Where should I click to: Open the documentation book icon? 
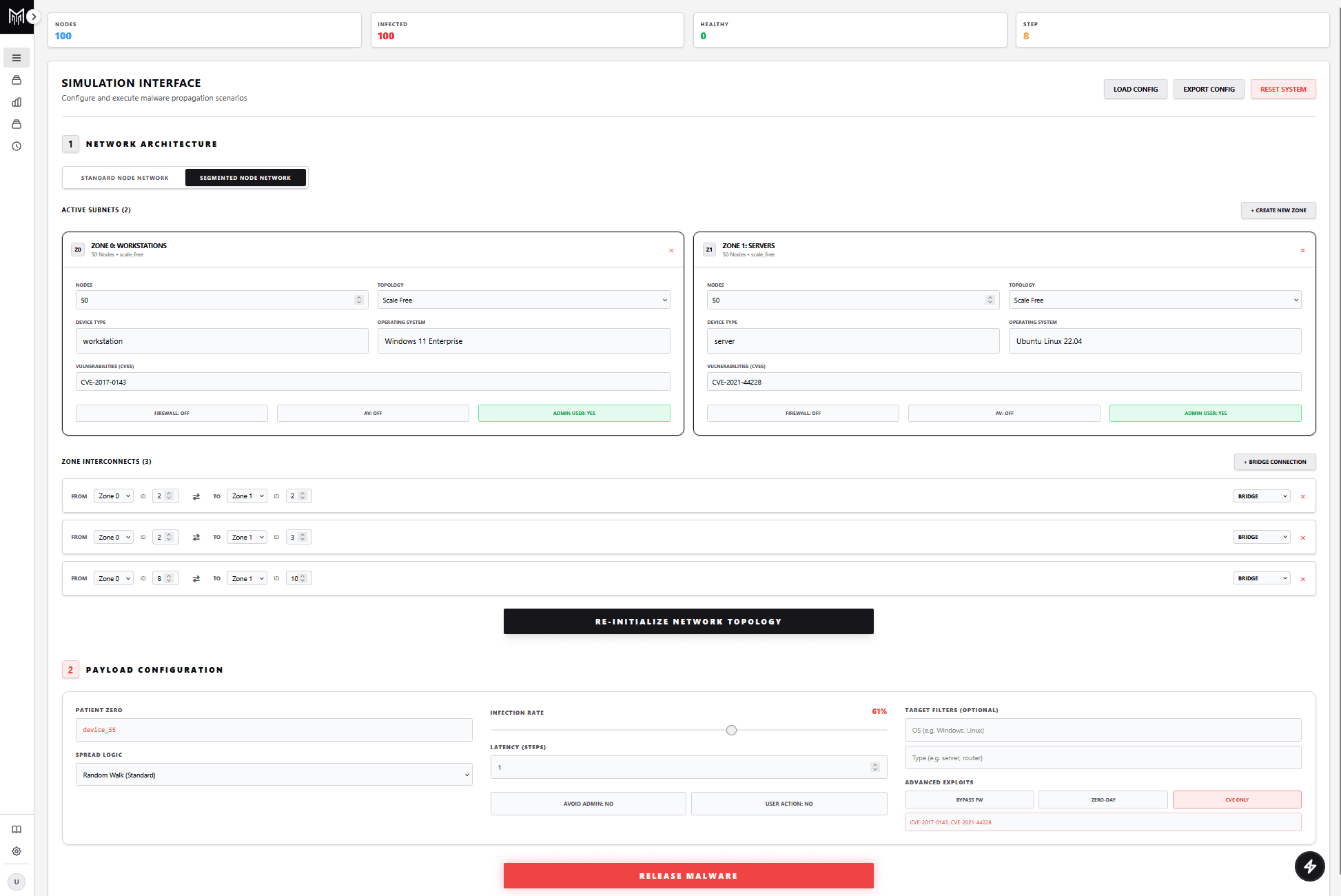tap(17, 829)
